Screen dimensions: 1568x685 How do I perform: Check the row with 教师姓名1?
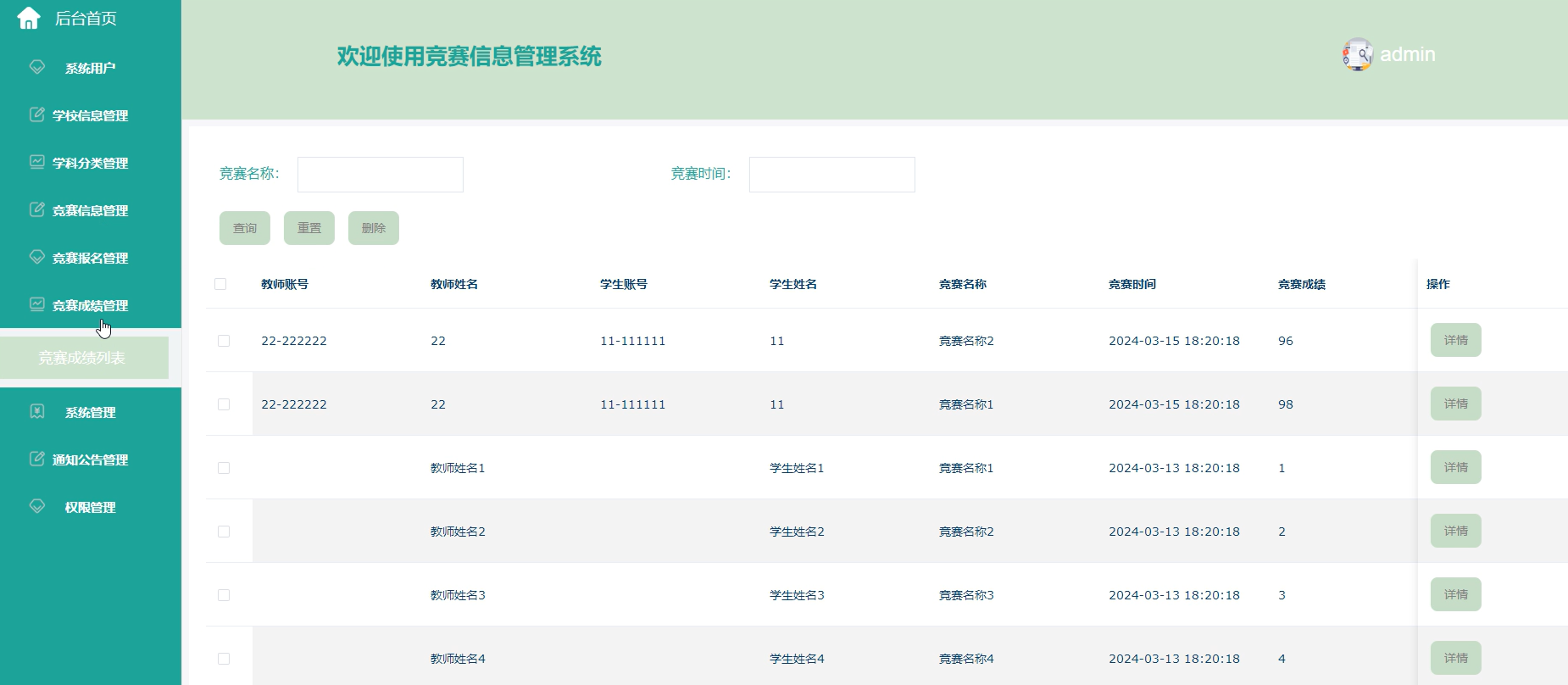pyautogui.click(x=224, y=468)
